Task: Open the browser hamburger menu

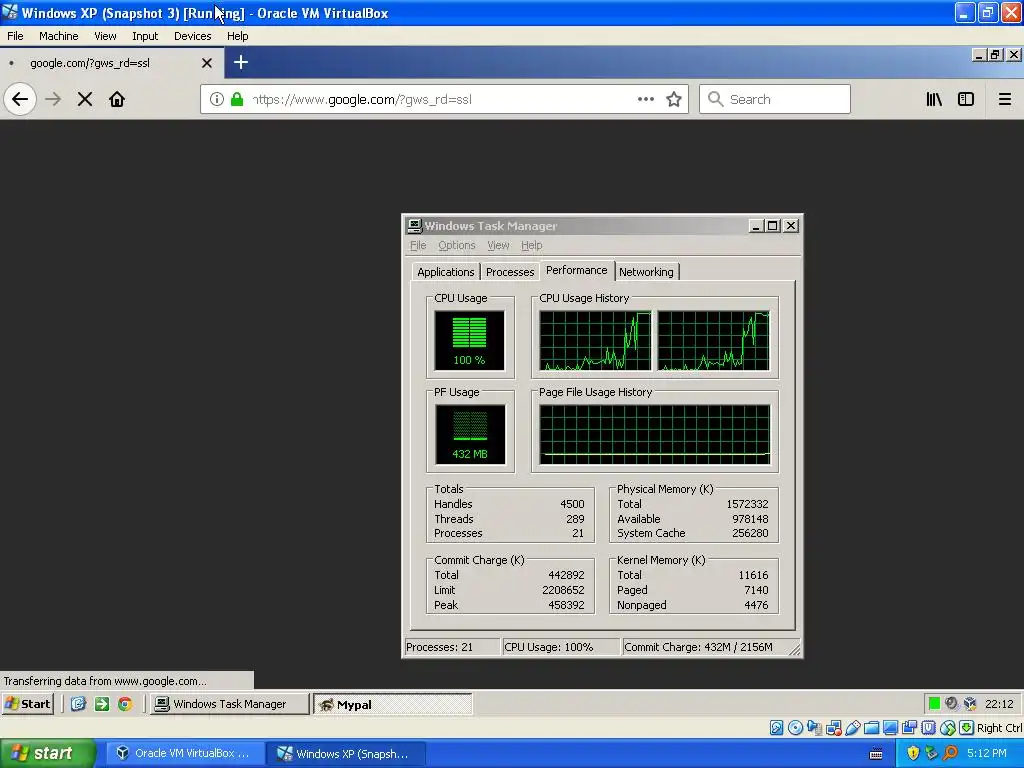Action: (x=1005, y=99)
